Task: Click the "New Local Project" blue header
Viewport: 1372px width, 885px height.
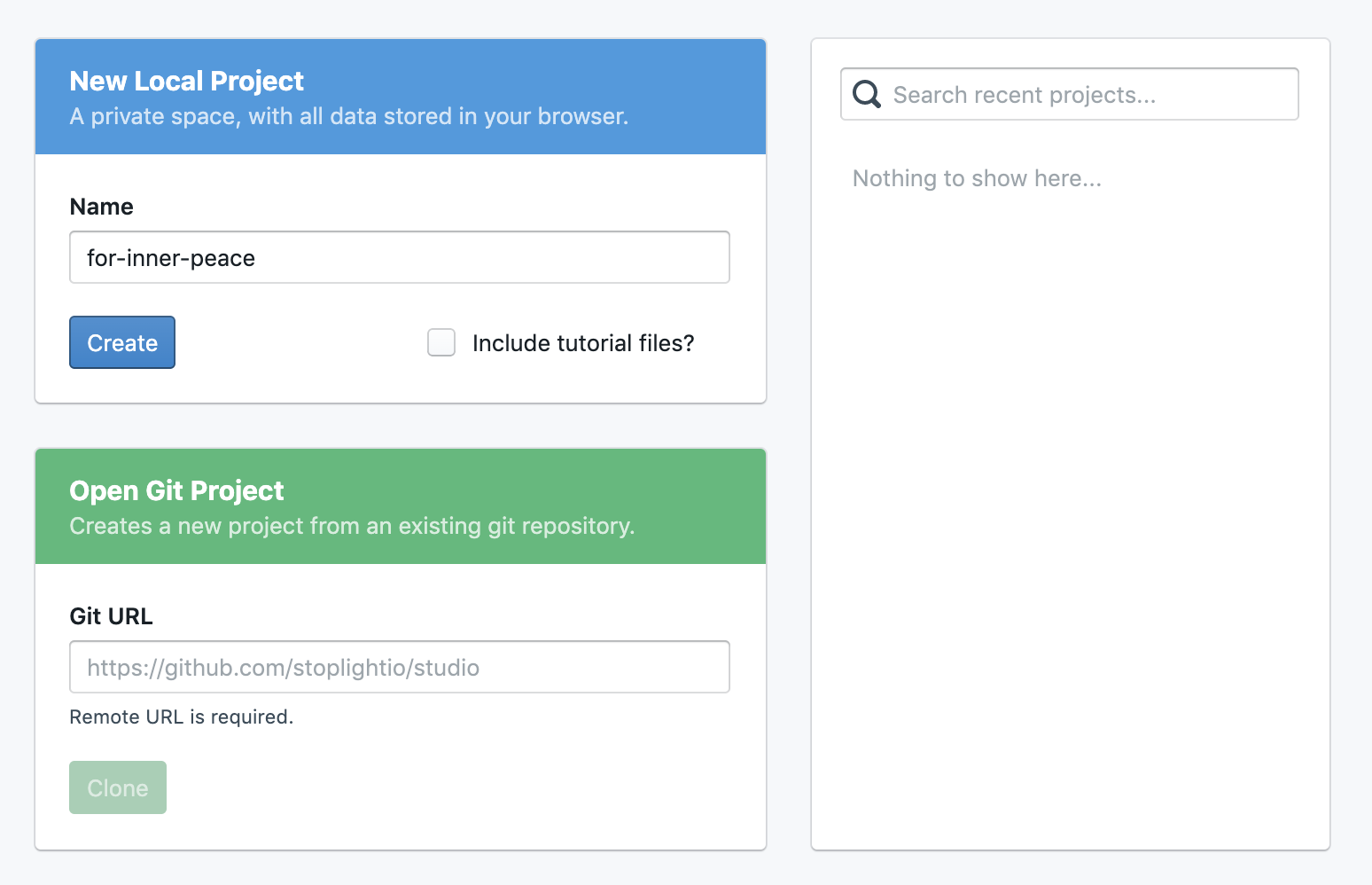Action: click(186, 81)
